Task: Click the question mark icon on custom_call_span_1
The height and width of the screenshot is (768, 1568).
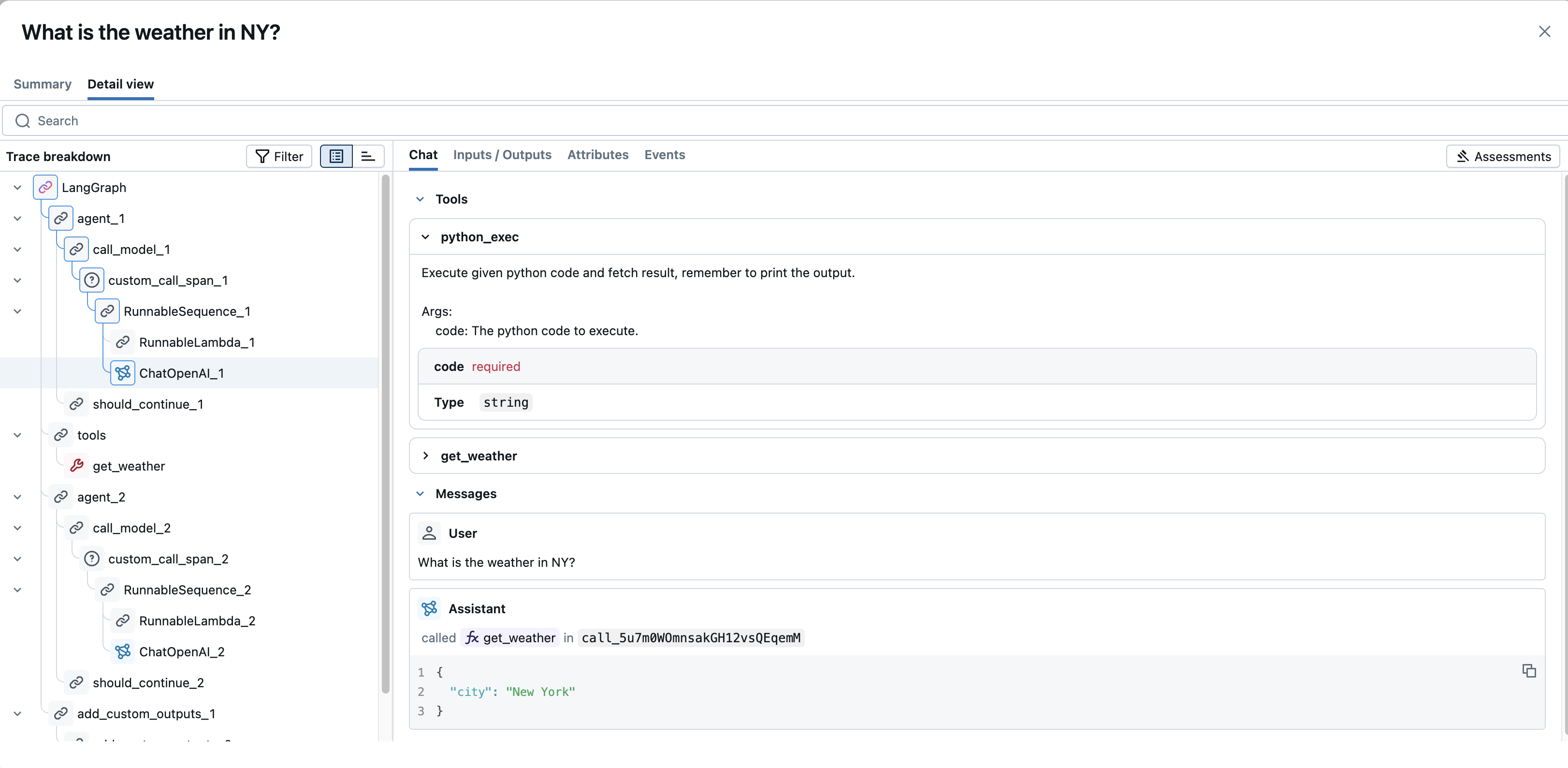Action: coord(92,280)
